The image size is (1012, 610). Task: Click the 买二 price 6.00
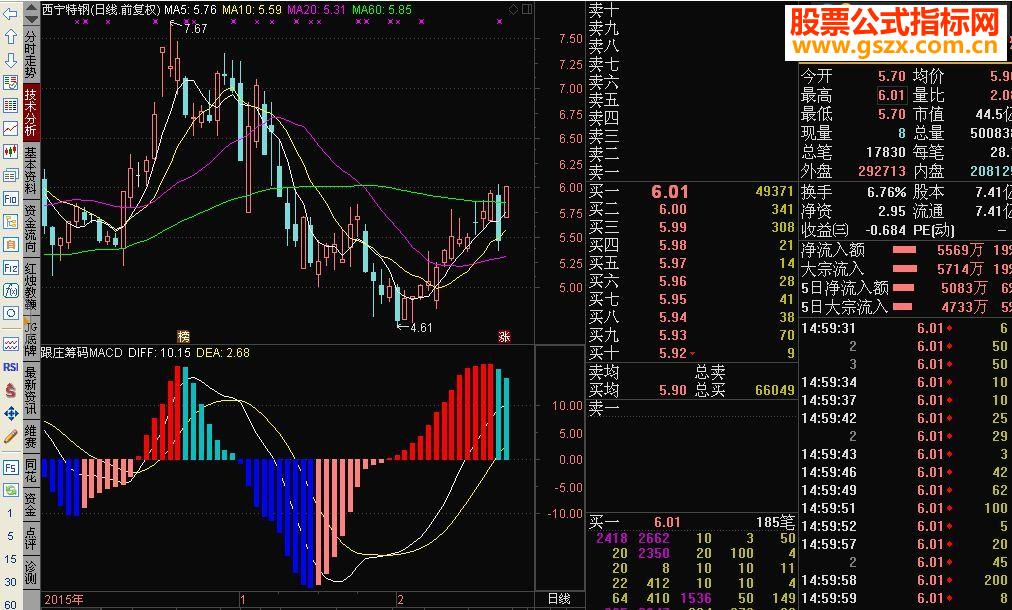(673, 209)
